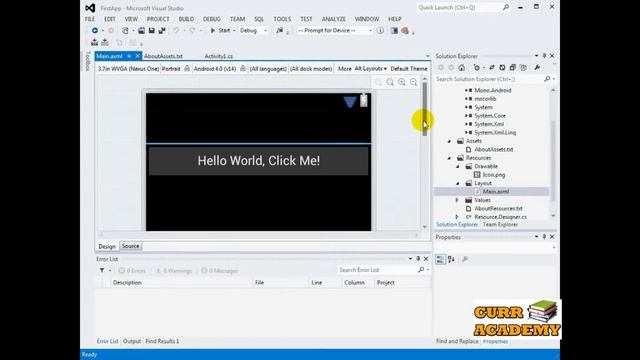
Task: Click the Home icon in Solution Explorer
Action: tap(462, 68)
